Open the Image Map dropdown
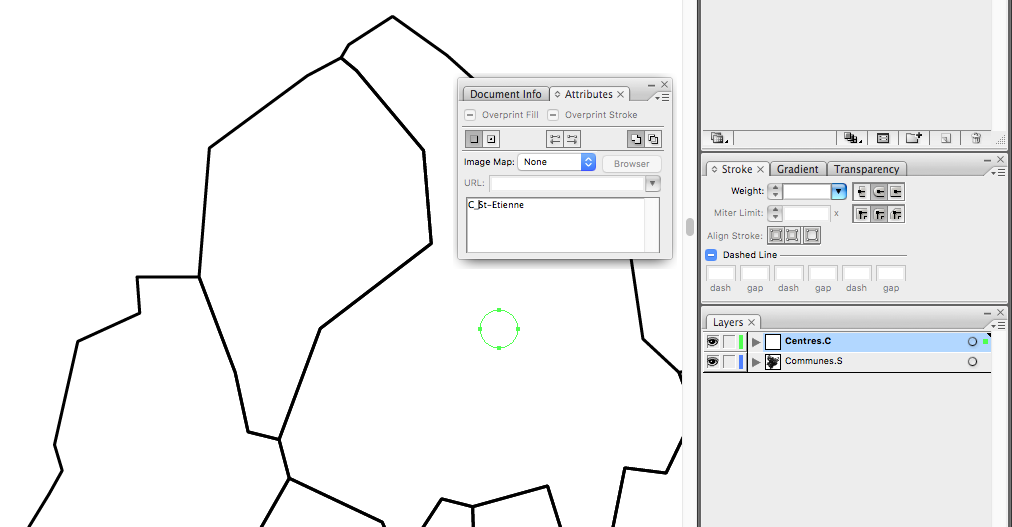Viewport: 1012px width, 527px height. 557,162
